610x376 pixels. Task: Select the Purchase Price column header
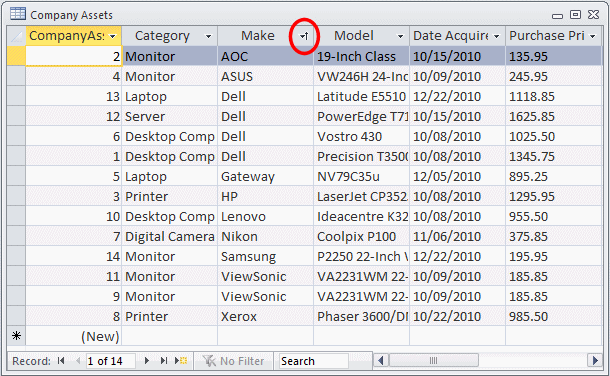click(x=554, y=36)
